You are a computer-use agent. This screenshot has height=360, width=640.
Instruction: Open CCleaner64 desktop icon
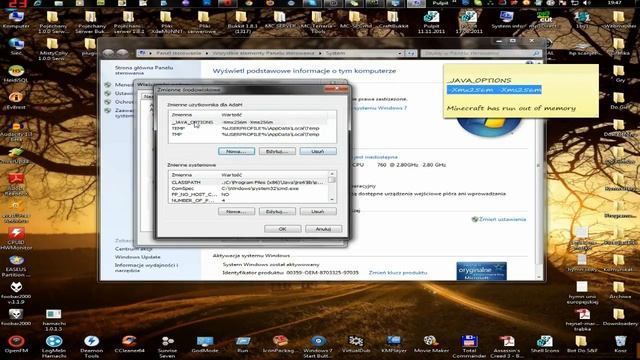tap(129, 344)
